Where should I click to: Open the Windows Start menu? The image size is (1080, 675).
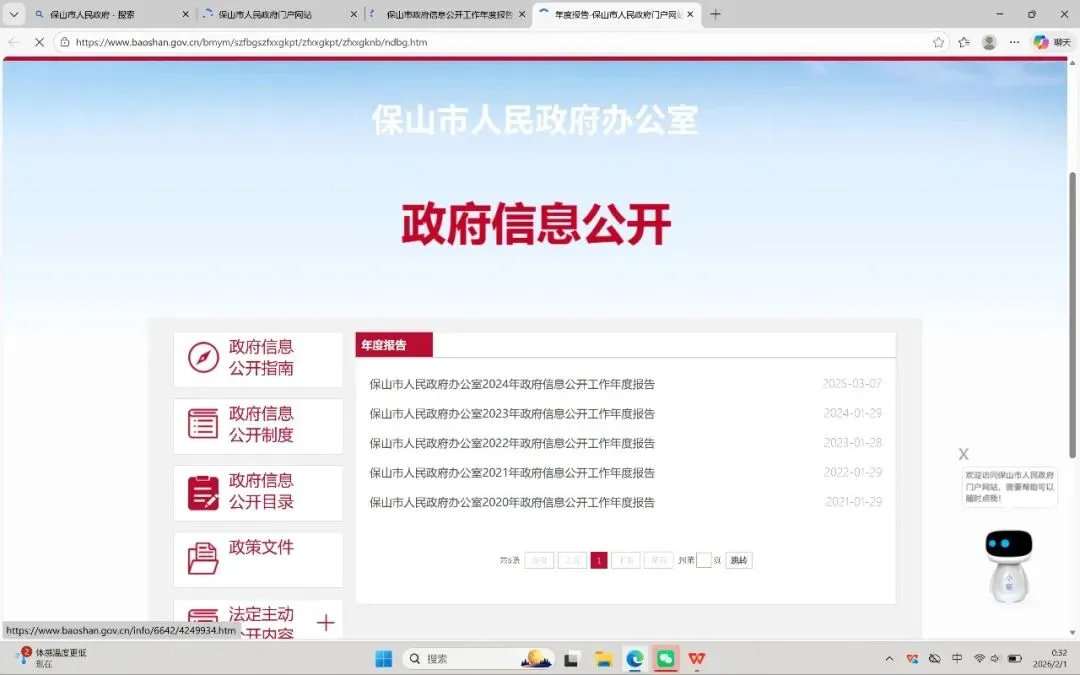click(384, 659)
